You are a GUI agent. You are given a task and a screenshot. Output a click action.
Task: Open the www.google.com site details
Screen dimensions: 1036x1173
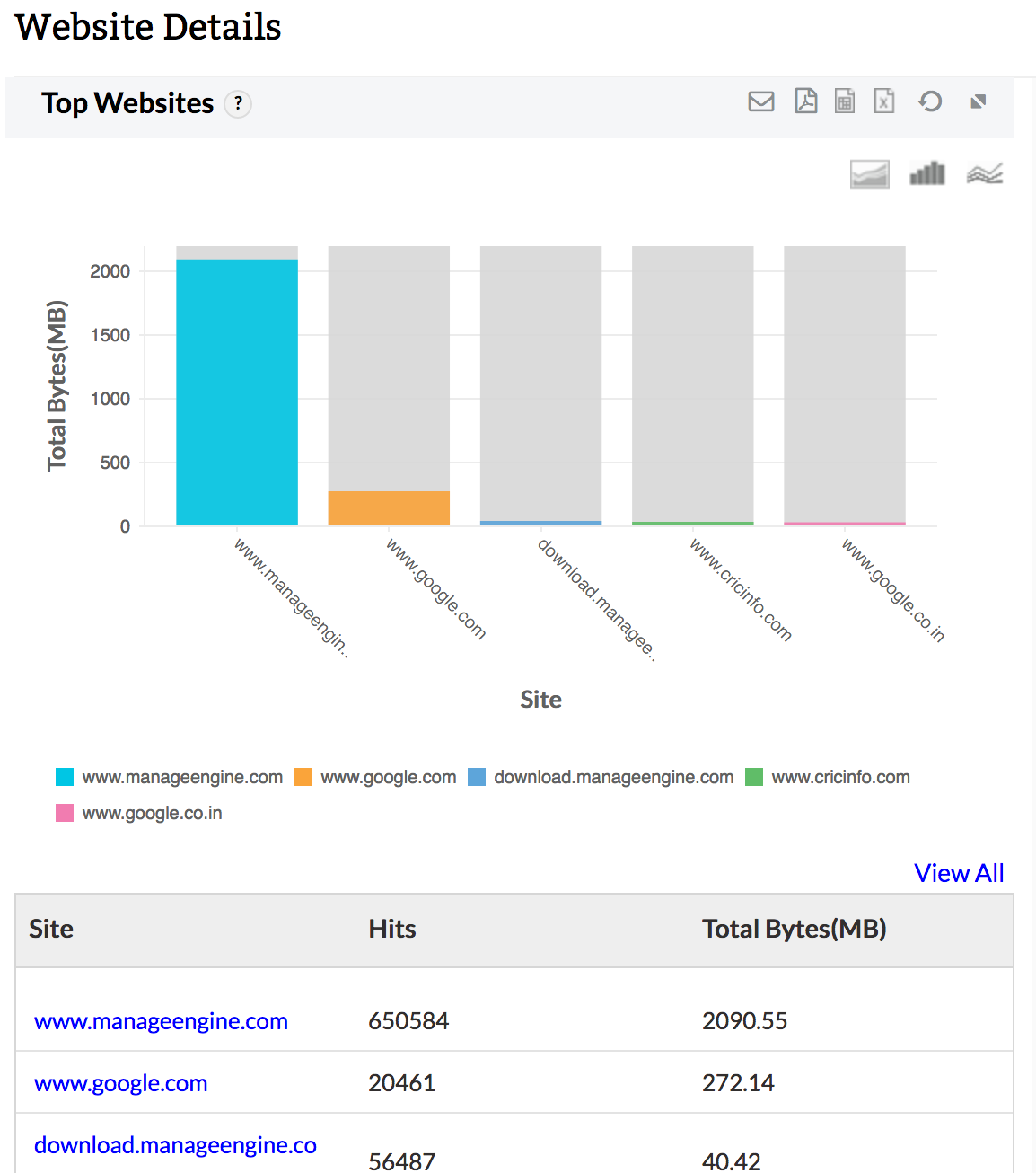pyautogui.click(x=120, y=1083)
